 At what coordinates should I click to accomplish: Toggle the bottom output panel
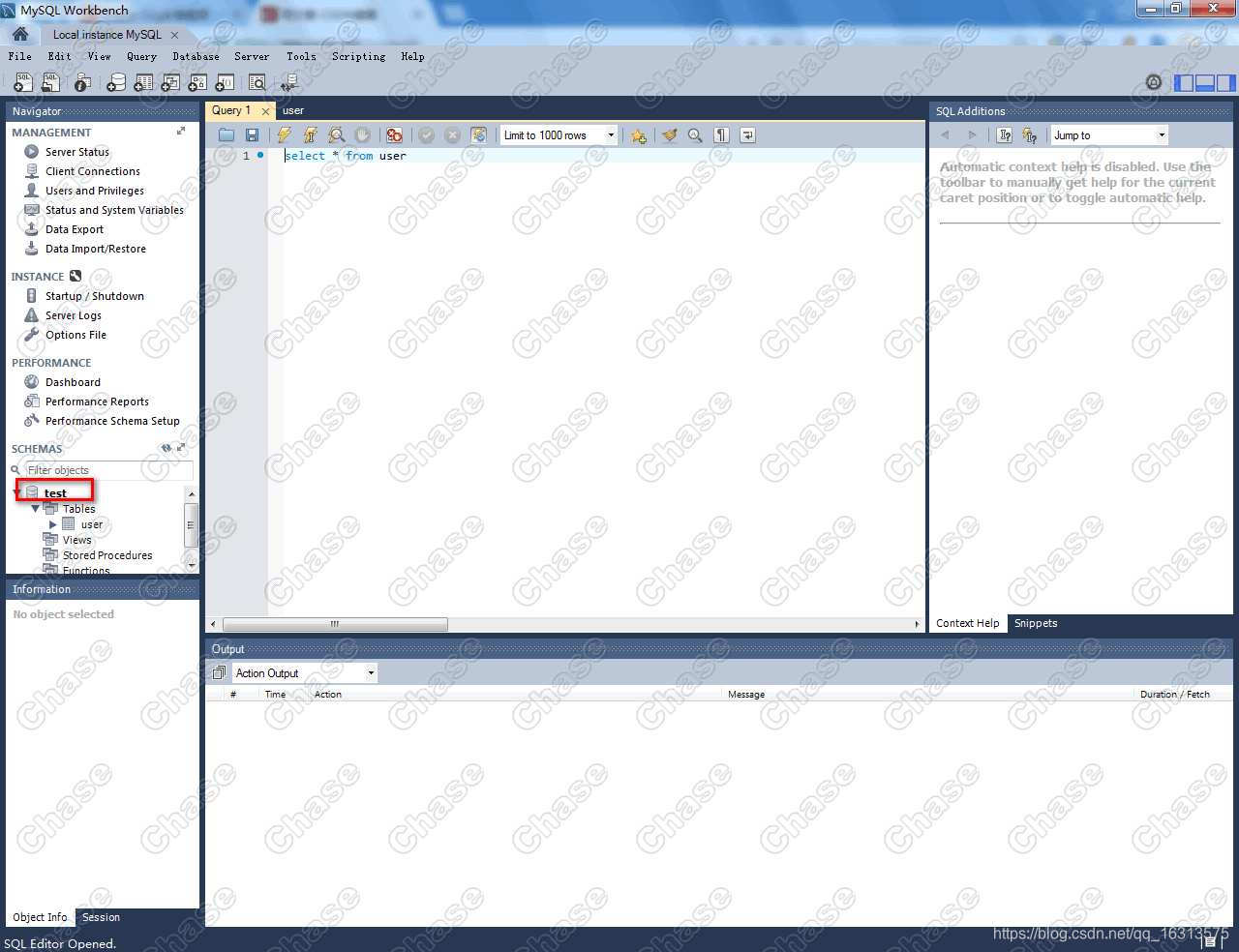click(x=1205, y=83)
